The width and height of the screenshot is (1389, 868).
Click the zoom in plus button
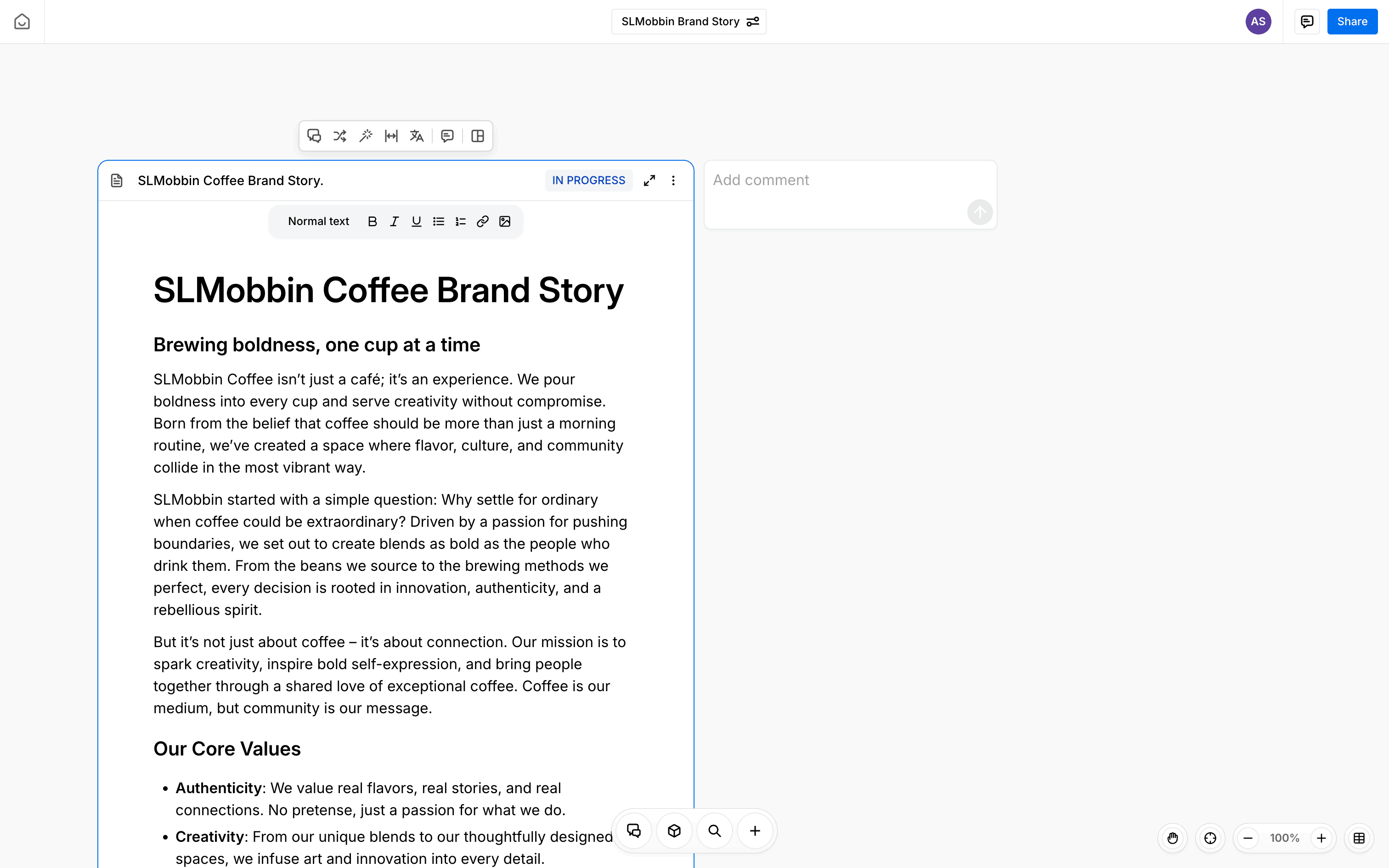coord(1321,838)
